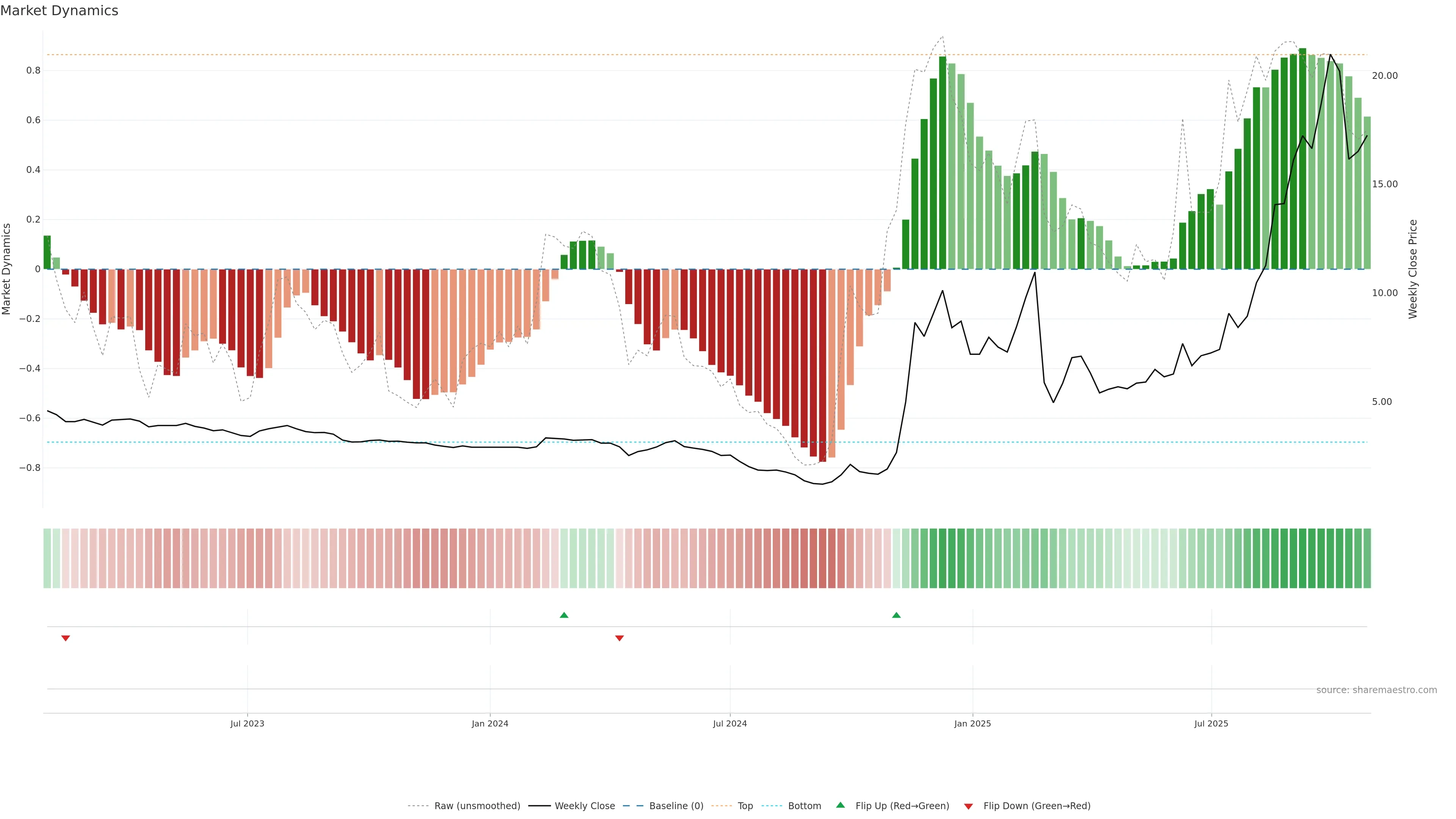Toggle the Weekly Close legend entry

[584, 806]
